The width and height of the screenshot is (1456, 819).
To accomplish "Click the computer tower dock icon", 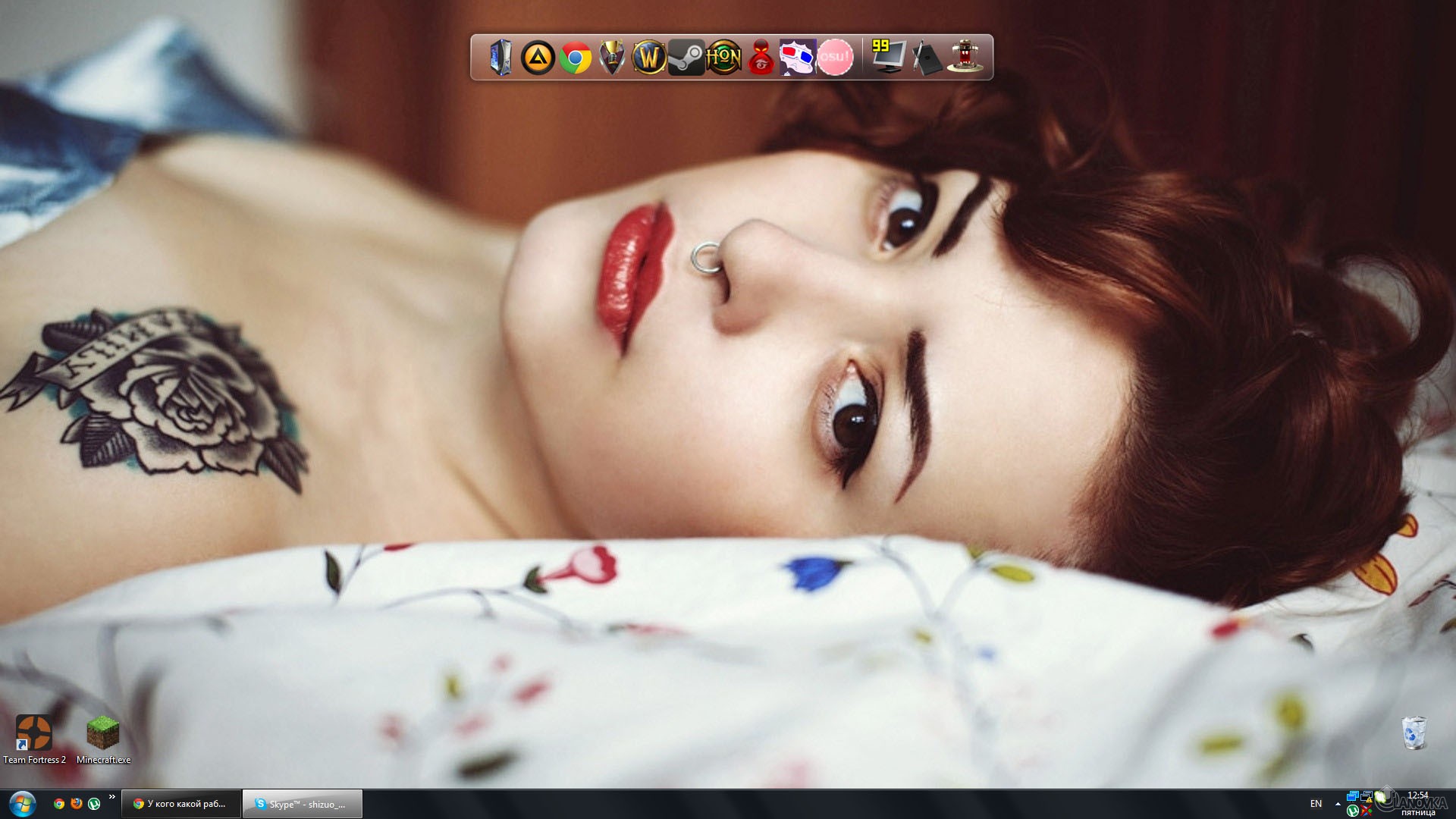I will pyautogui.click(x=500, y=57).
